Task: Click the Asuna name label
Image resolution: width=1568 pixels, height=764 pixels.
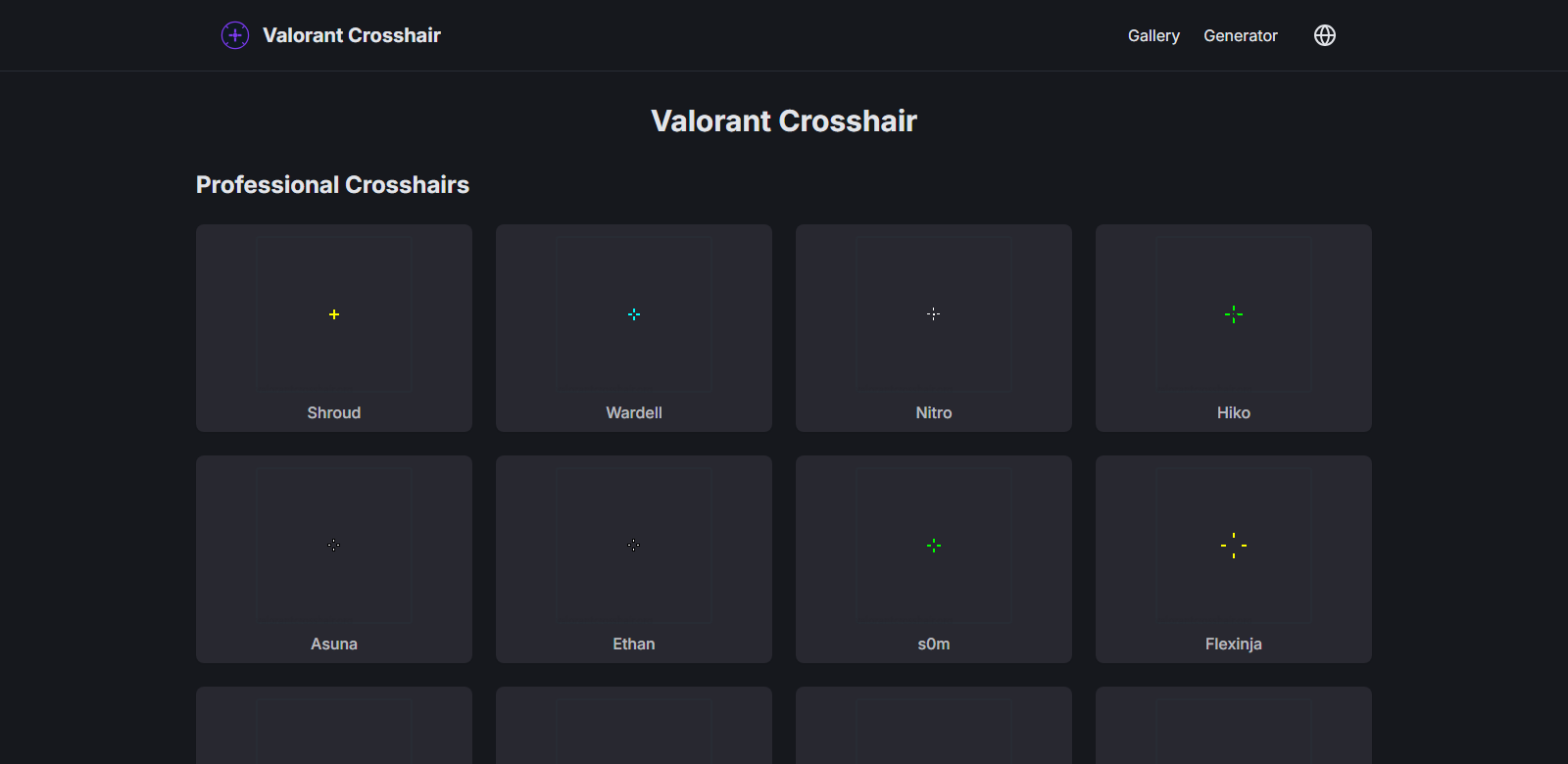Action: click(x=334, y=644)
